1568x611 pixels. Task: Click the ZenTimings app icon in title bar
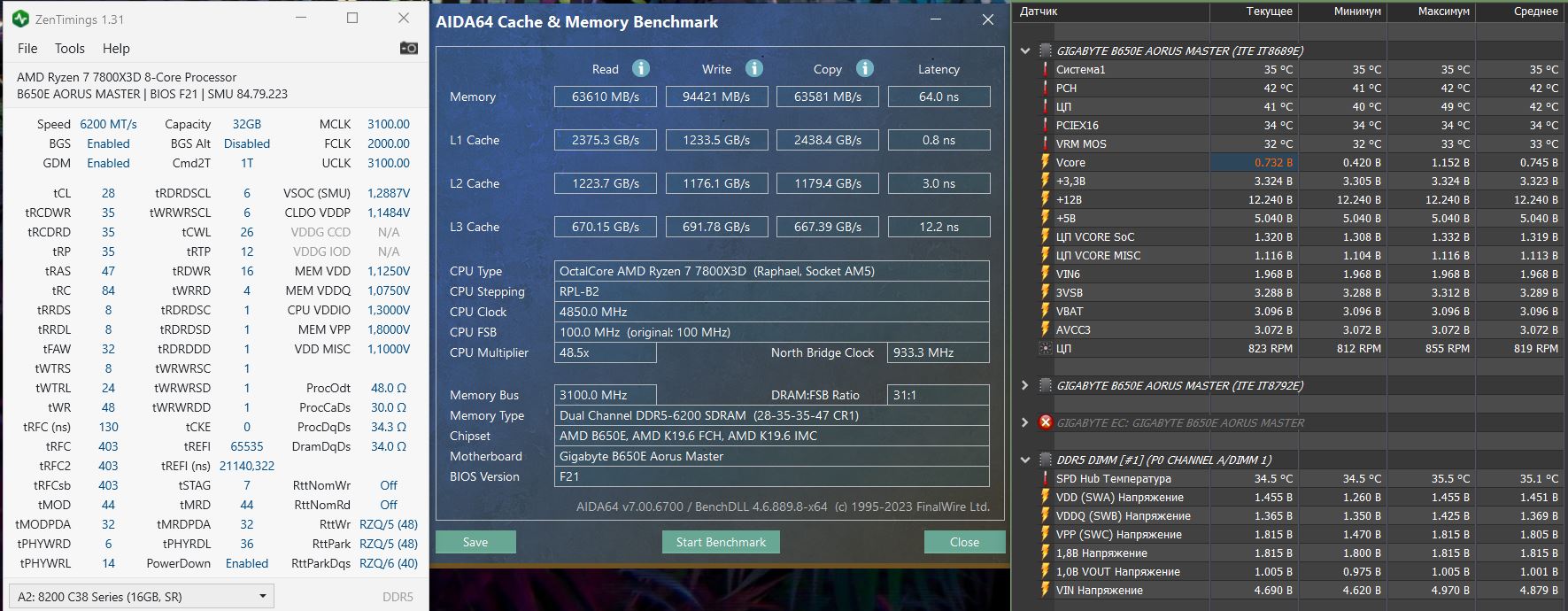point(21,19)
